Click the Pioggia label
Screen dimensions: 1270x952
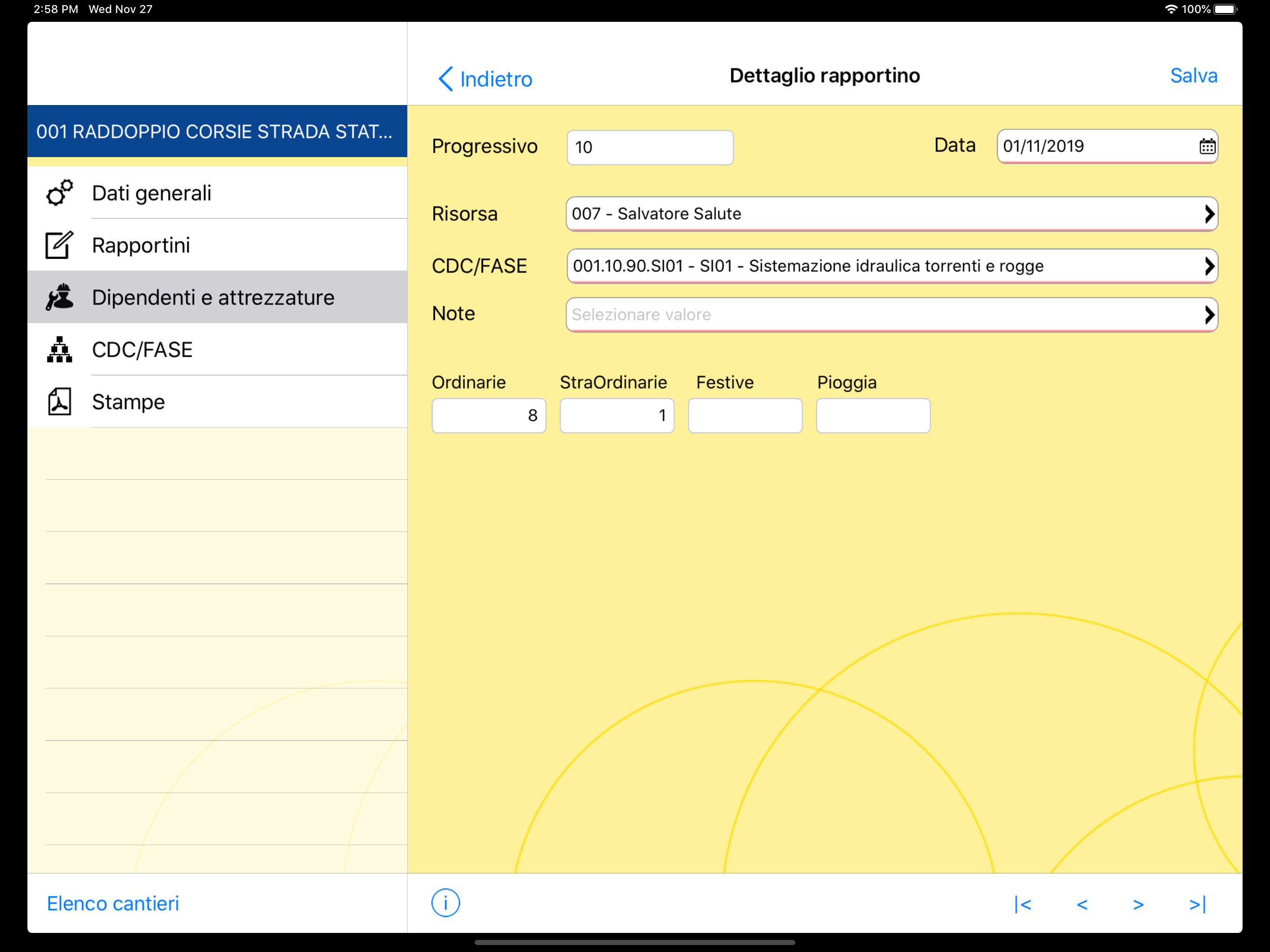click(847, 383)
